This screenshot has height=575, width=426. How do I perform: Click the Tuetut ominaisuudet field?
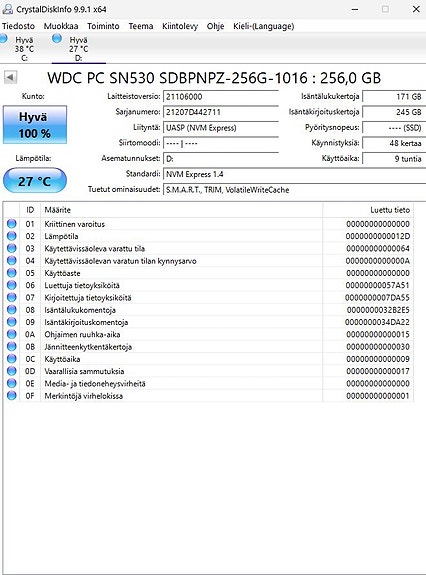pyautogui.click(x=294, y=190)
